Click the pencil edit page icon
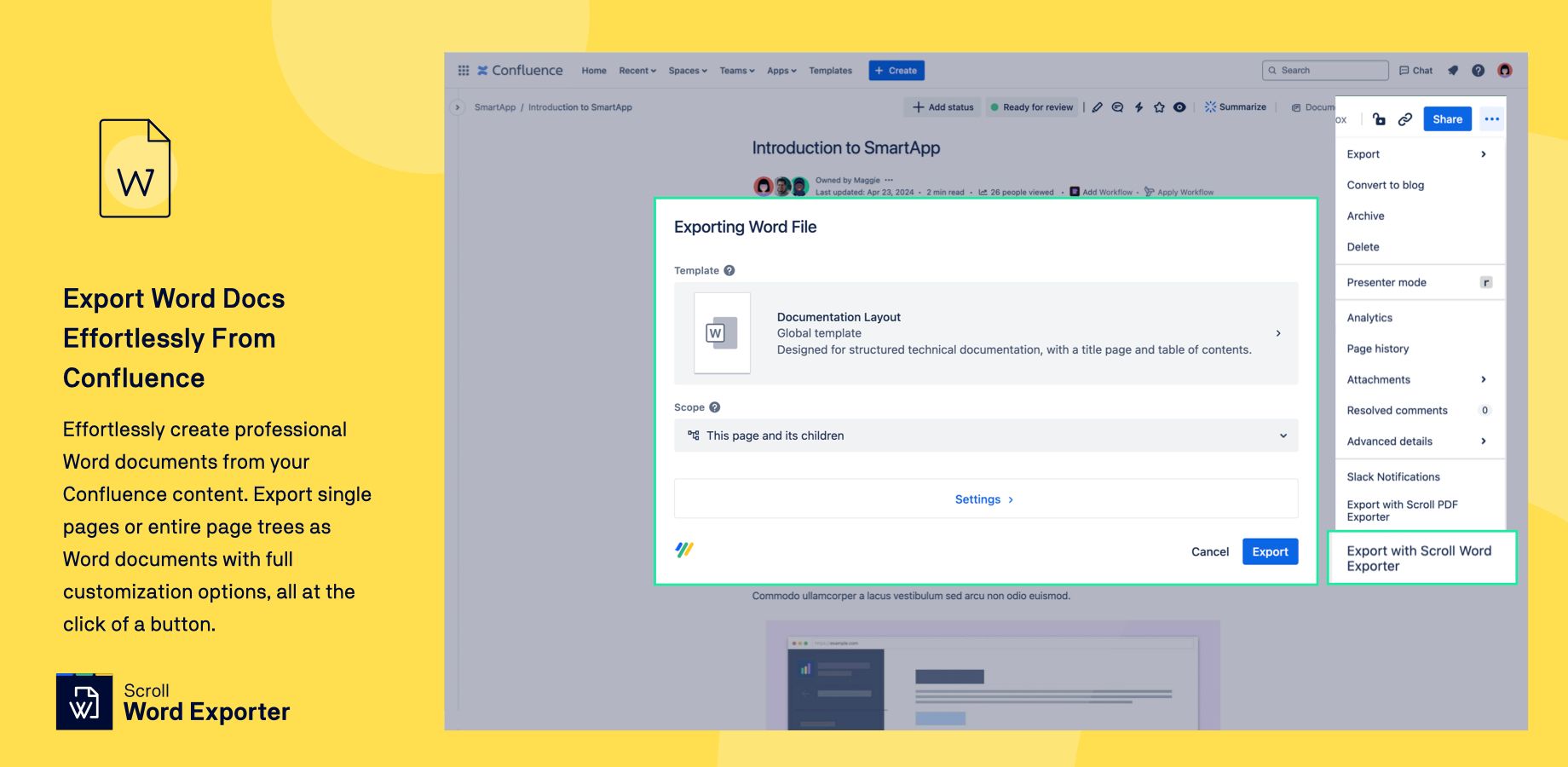 pyautogui.click(x=1097, y=107)
